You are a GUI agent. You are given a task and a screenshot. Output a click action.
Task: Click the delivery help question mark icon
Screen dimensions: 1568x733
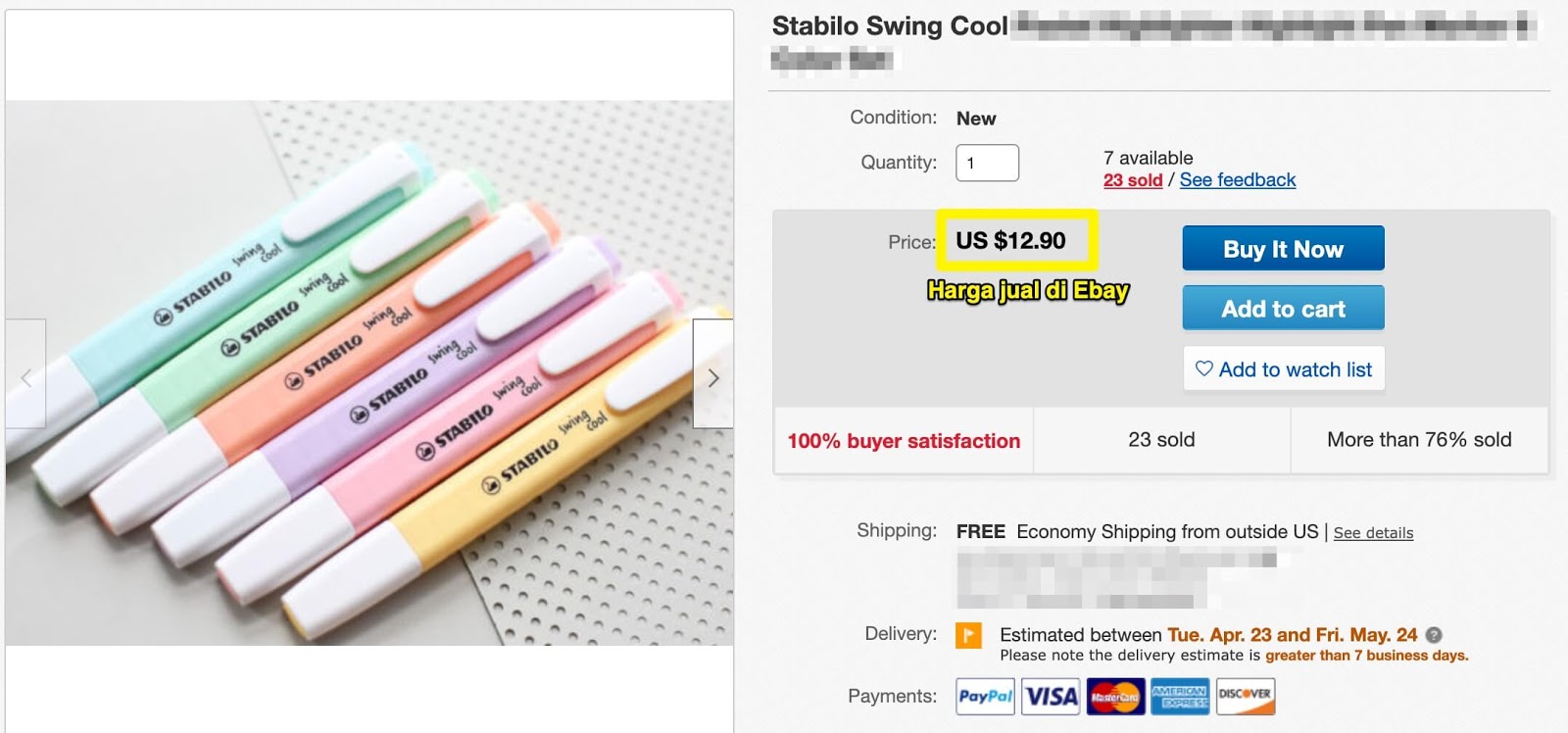pos(1434,635)
